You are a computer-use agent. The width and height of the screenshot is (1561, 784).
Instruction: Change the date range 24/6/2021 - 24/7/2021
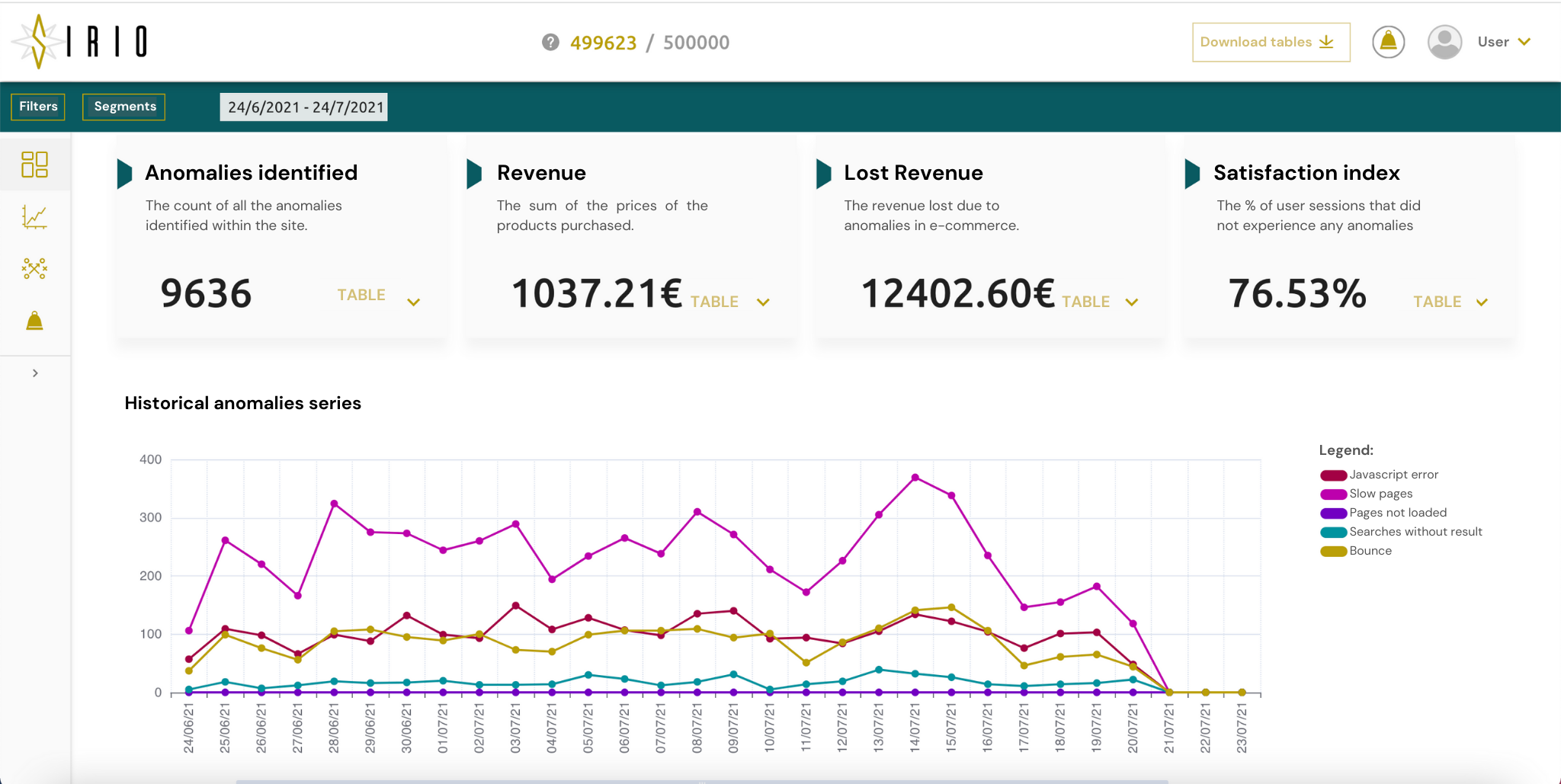(303, 107)
